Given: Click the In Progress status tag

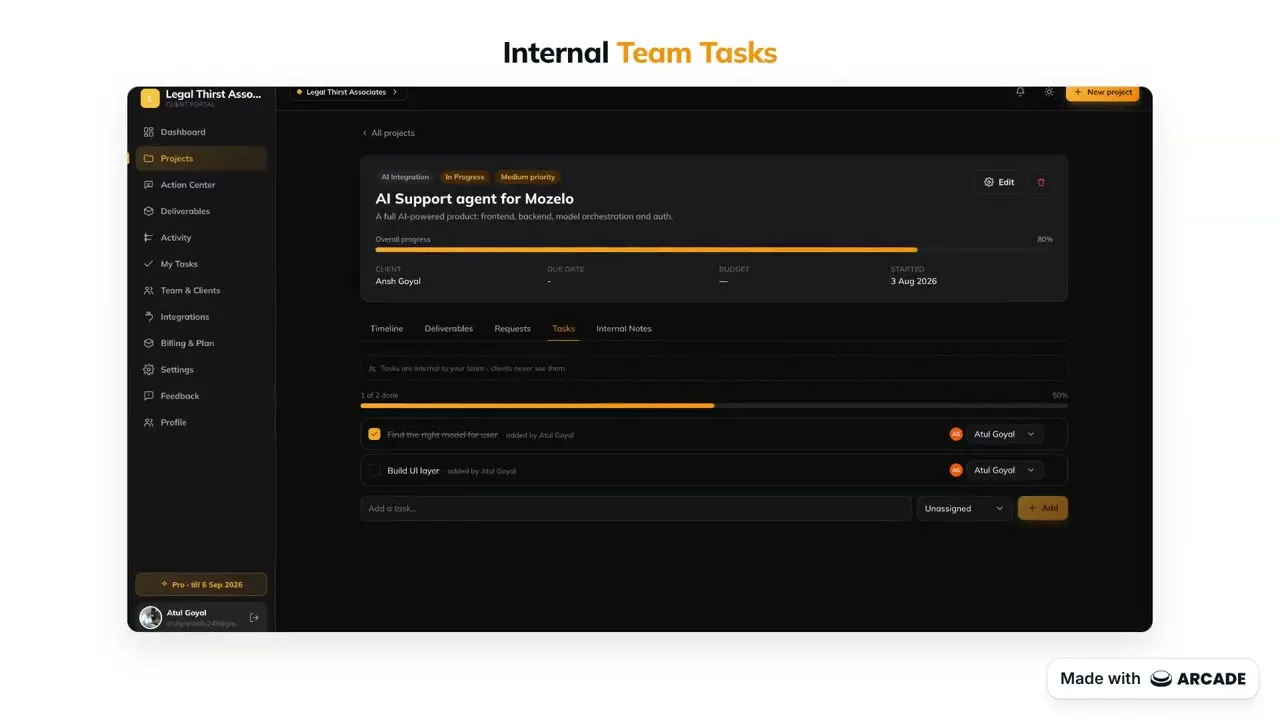Looking at the screenshot, I should (465, 177).
